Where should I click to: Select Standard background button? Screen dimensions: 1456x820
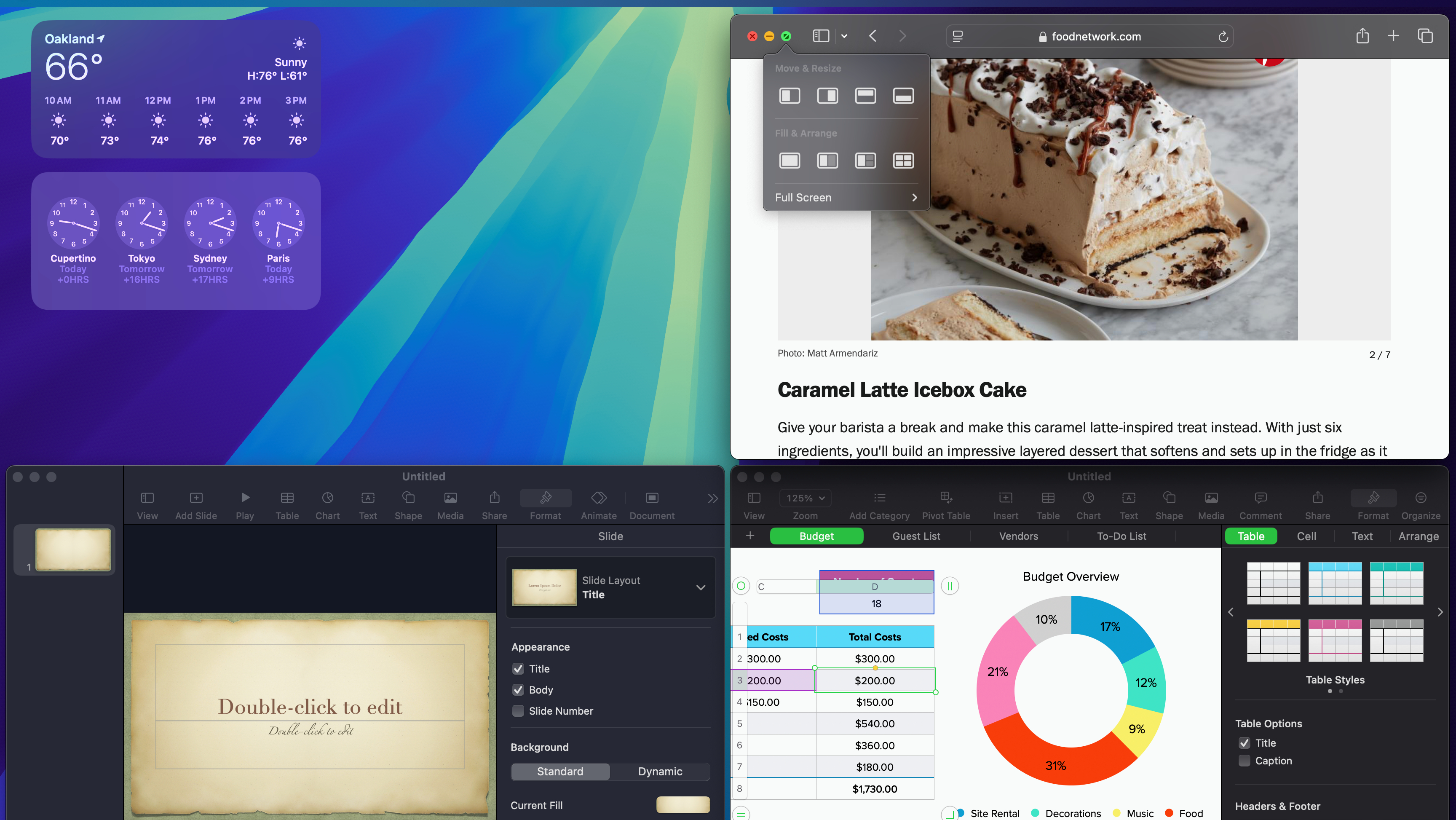(560, 772)
